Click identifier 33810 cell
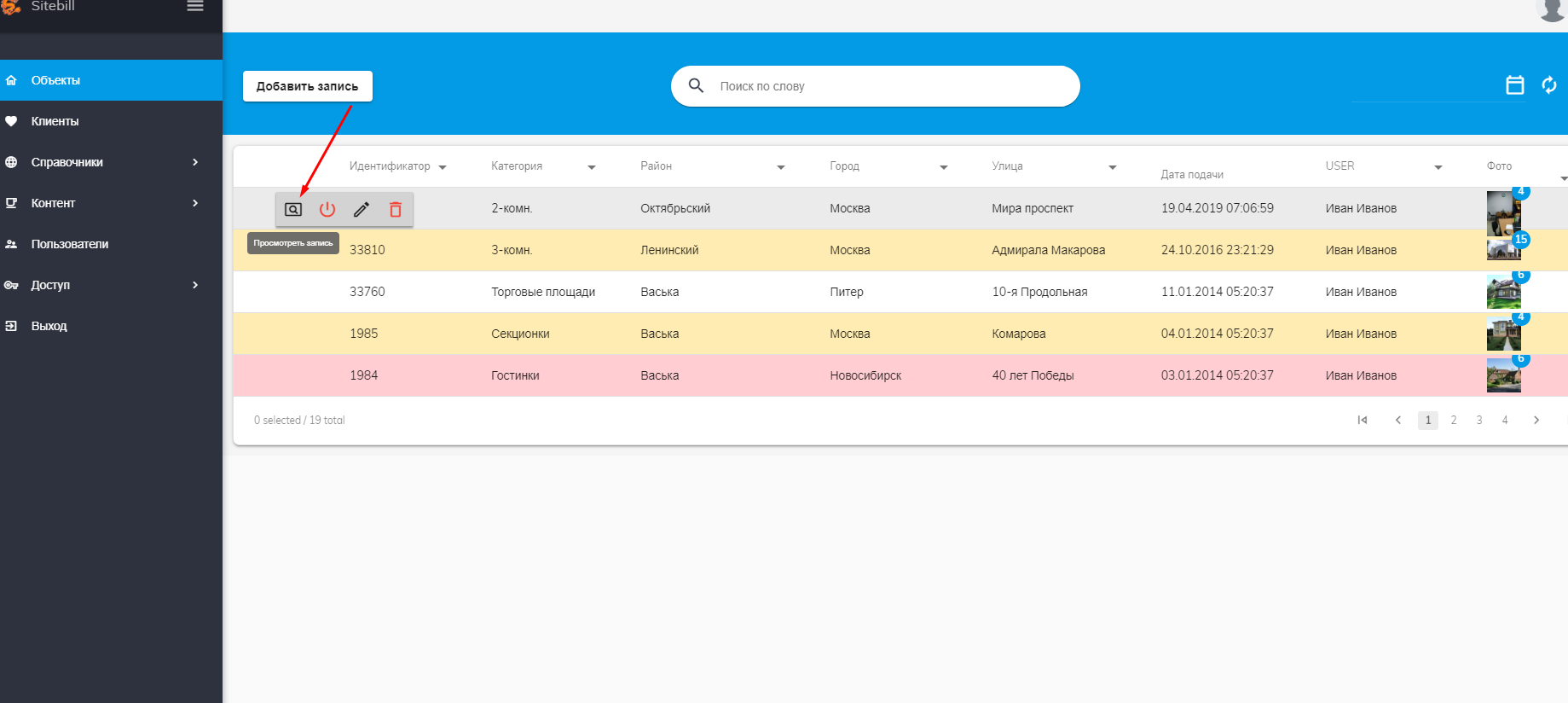The width and height of the screenshot is (1568, 703). click(x=367, y=250)
